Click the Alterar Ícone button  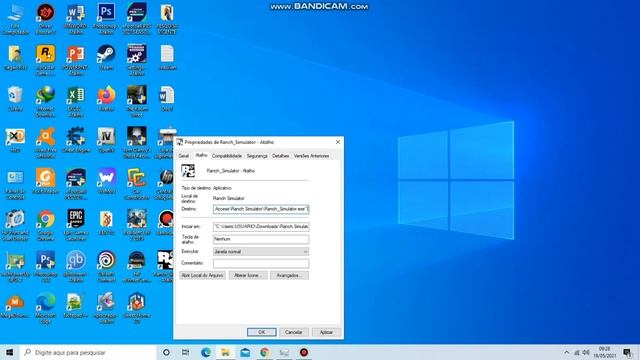click(248, 276)
